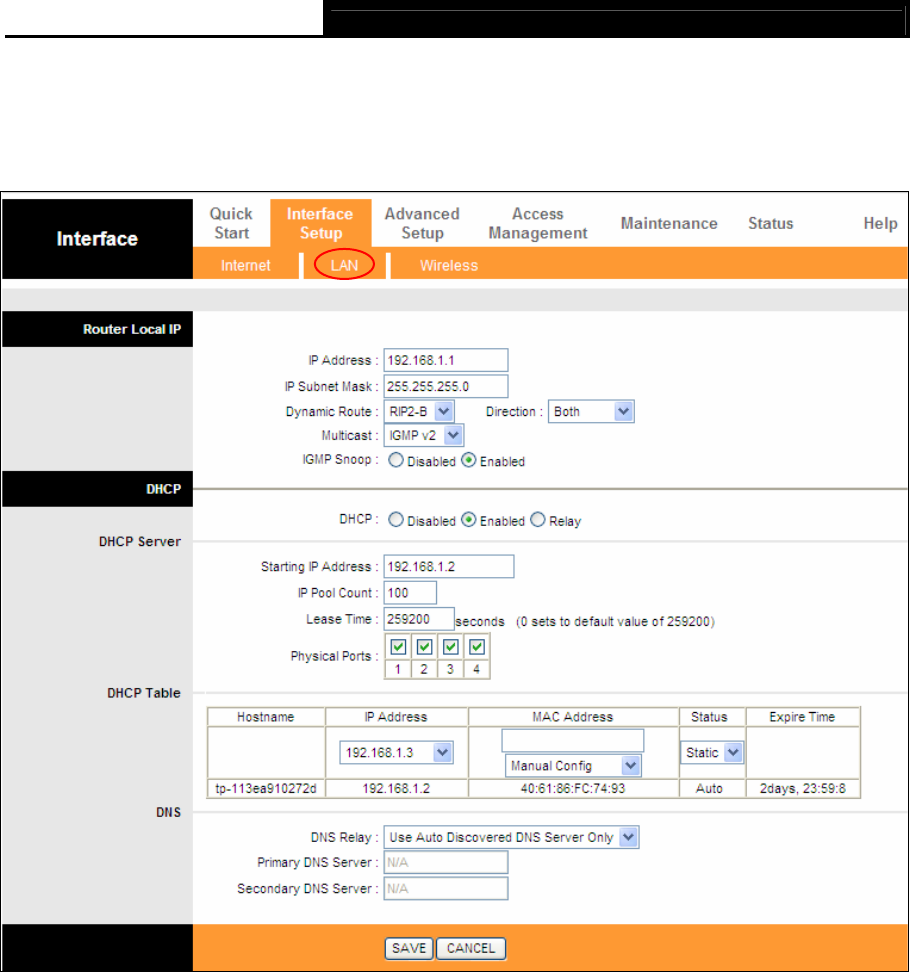Viewport: 910px width, 972px height.
Task: Expand the Dynamic Route dropdown
Action: (419, 411)
